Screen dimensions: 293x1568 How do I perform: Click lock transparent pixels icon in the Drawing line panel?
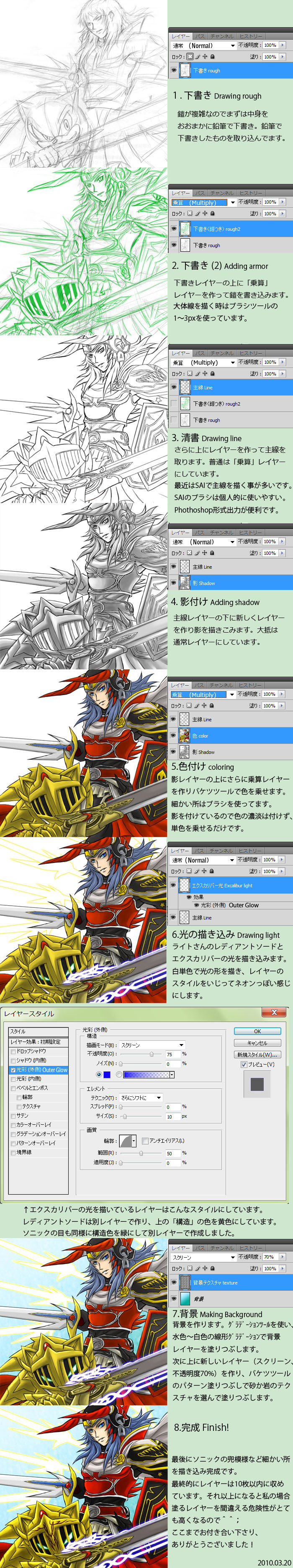(190, 374)
